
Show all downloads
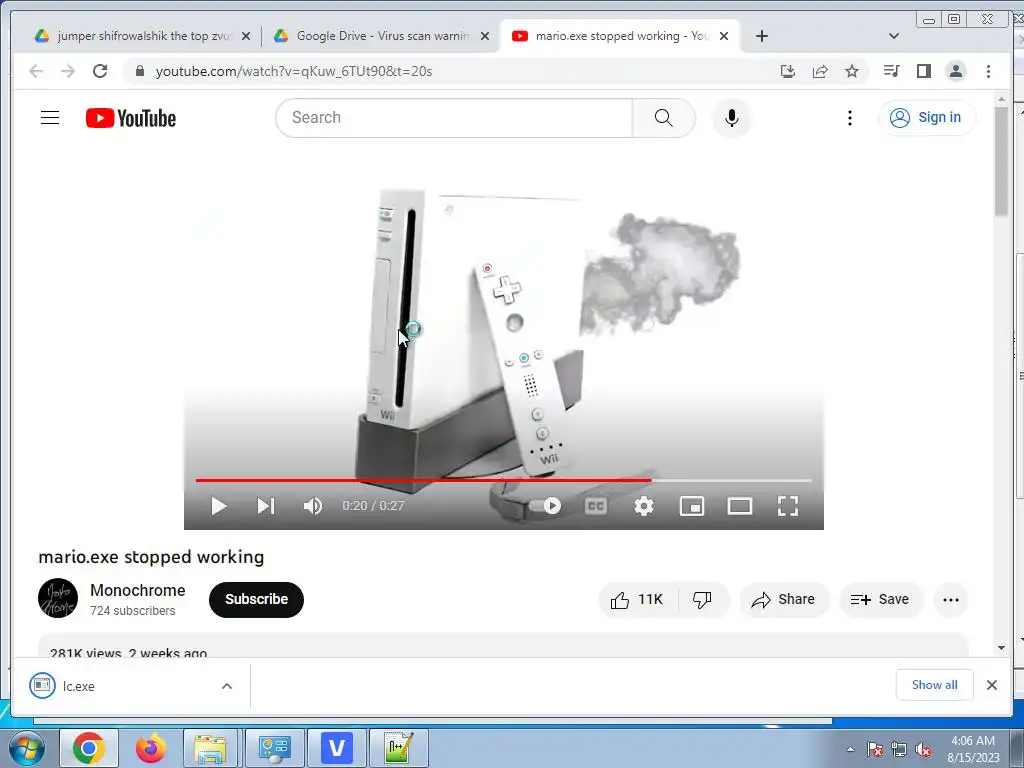point(935,684)
